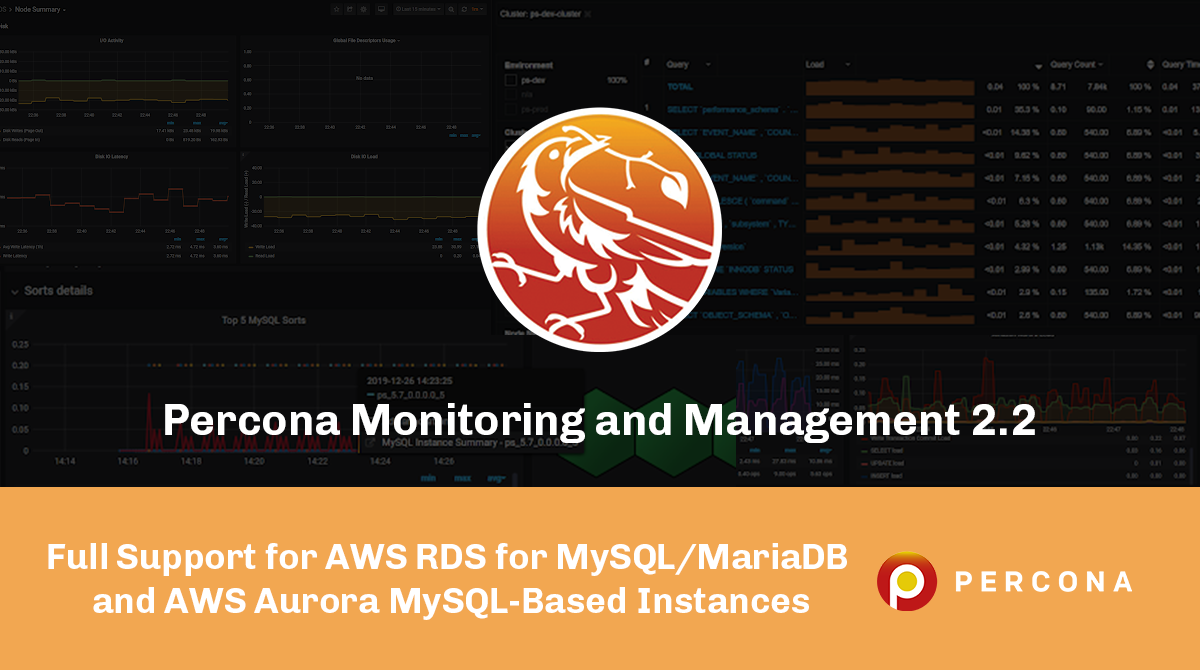
Task: Star this dashboard as favorite
Action: pyautogui.click(x=336, y=9)
